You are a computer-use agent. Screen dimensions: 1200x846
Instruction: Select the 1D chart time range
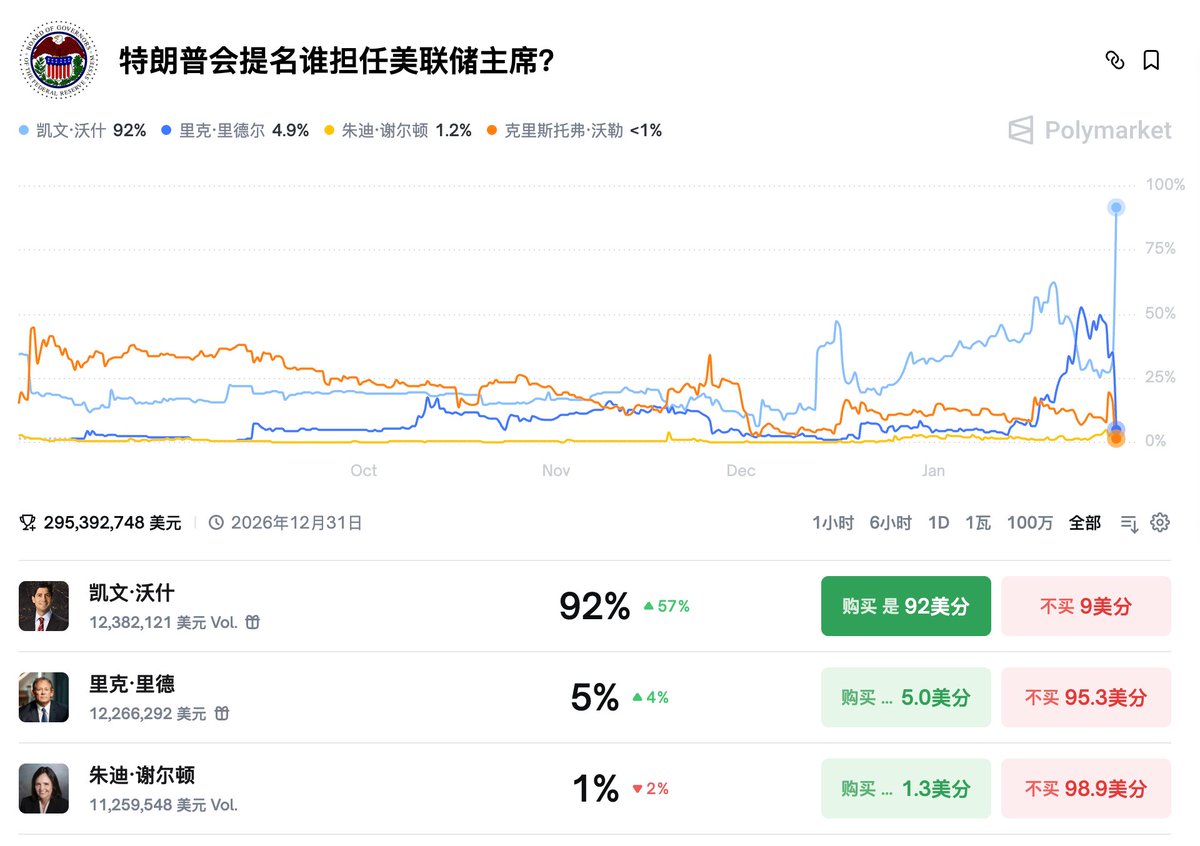coord(938,522)
